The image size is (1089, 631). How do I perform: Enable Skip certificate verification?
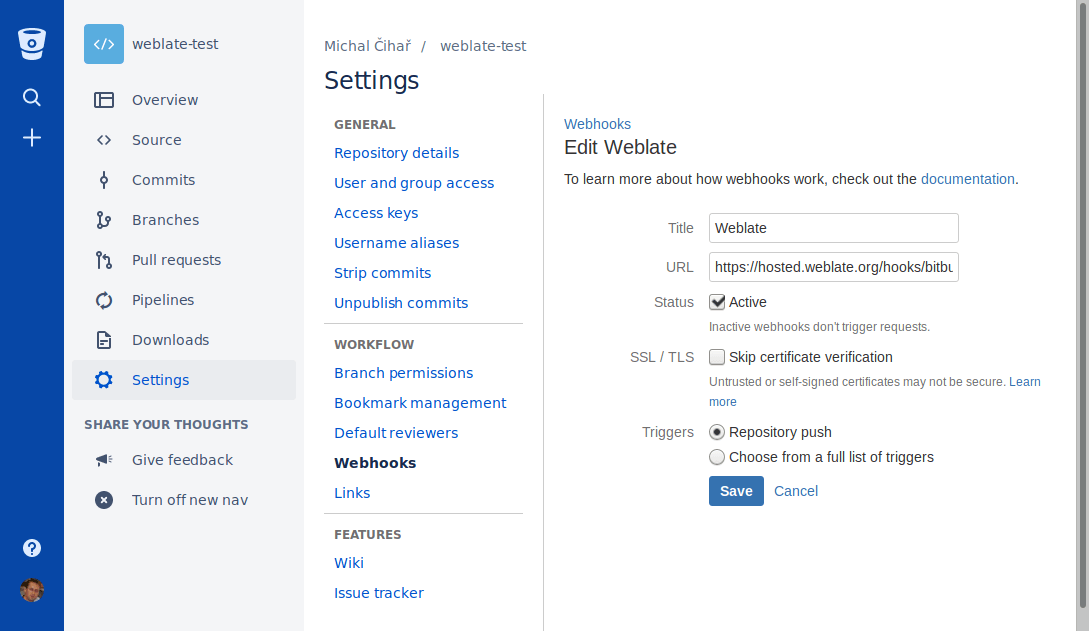point(716,356)
